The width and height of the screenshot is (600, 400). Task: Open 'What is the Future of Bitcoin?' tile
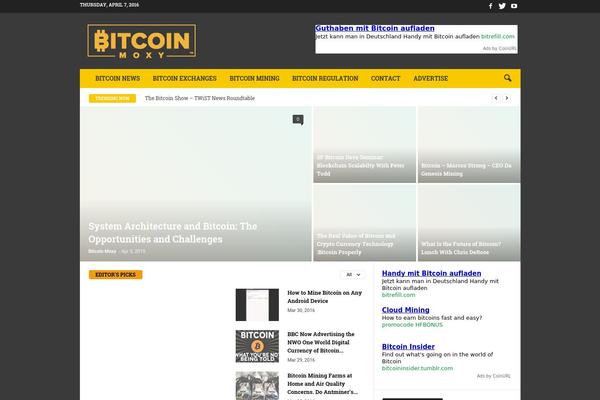coord(461,248)
